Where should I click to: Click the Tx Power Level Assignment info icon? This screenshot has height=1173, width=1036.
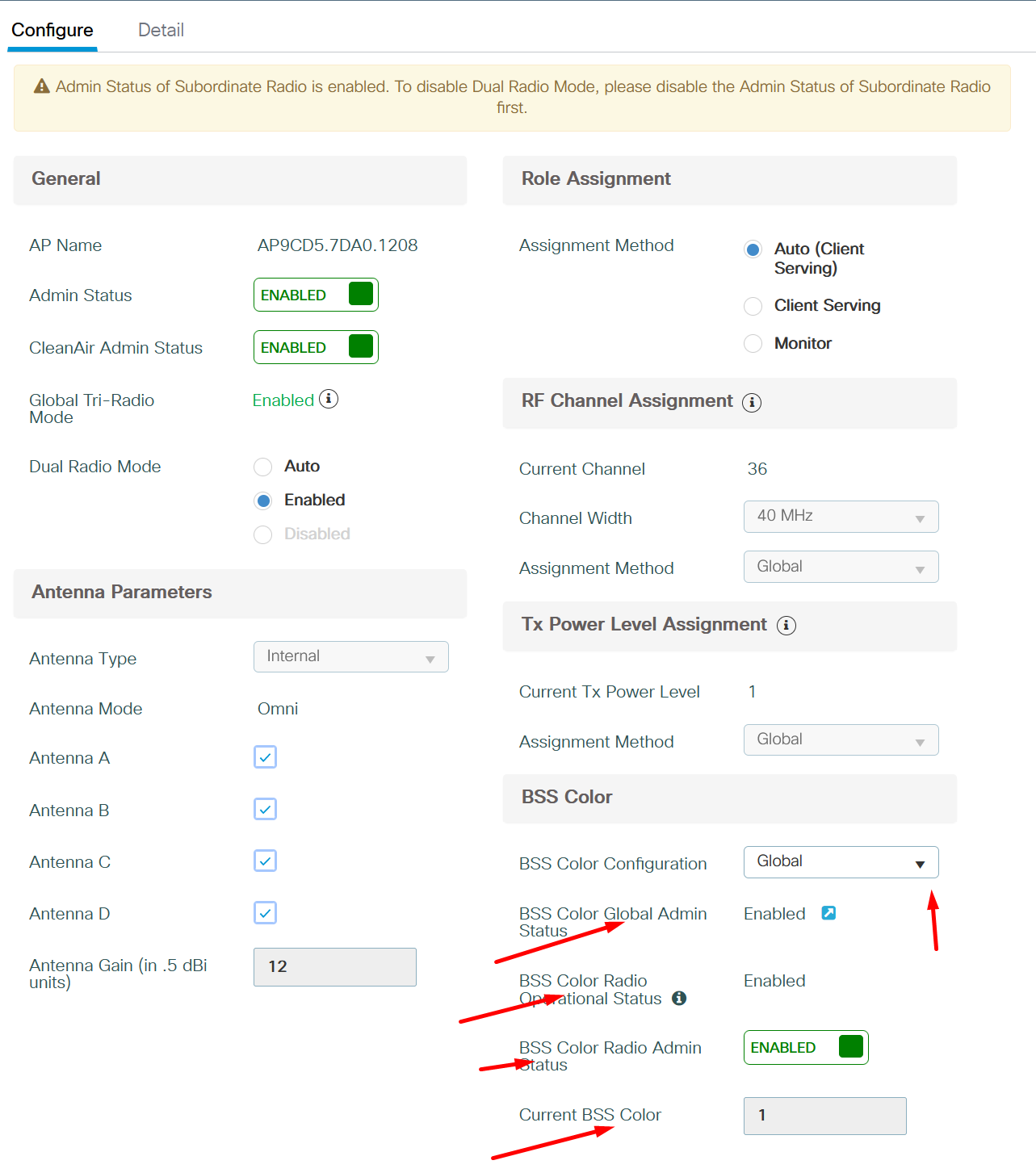[786, 625]
